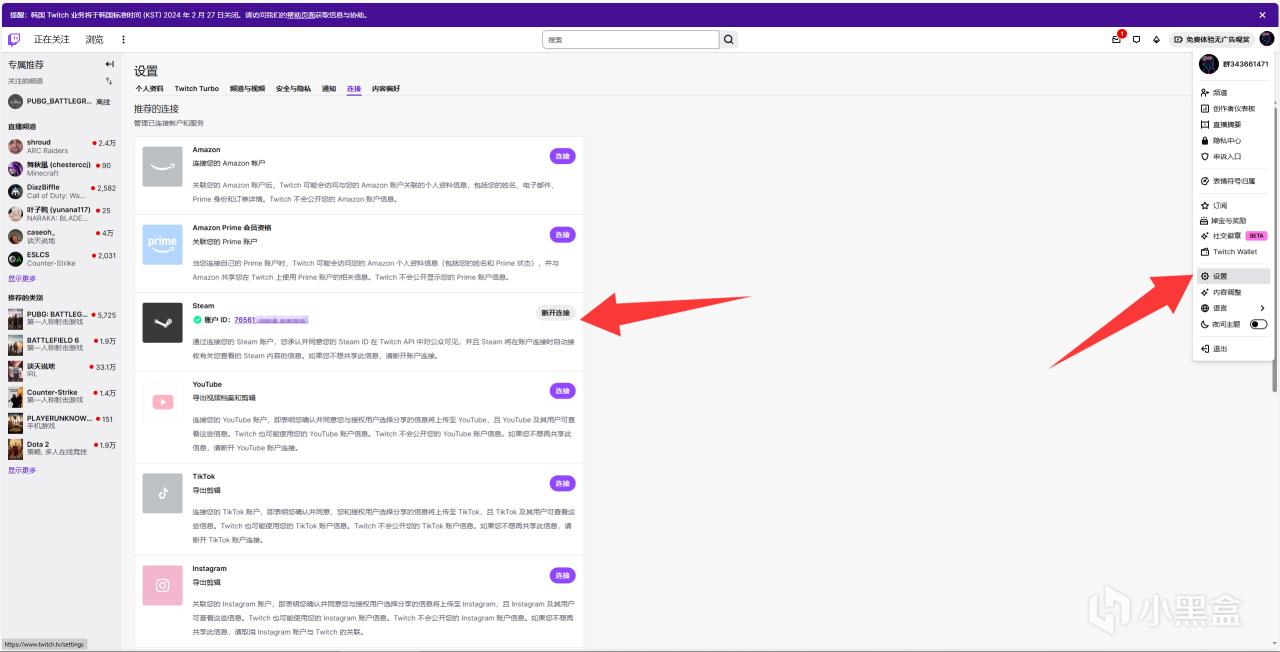The width and height of the screenshot is (1280, 652).
Task: Switch to the 通知 tab
Action: coord(329,89)
